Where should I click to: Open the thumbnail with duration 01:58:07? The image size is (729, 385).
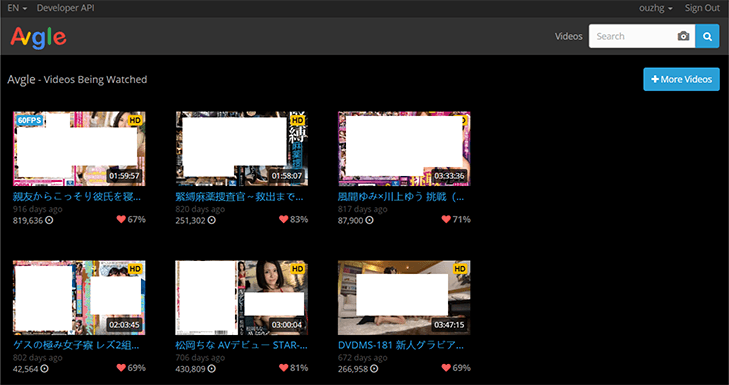(x=241, y=149)
